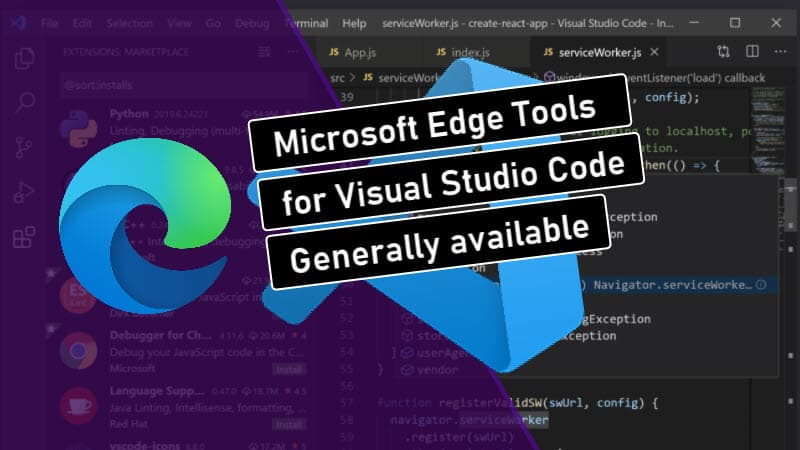The height and width of the screenshot is (450, 800).
Task: Install the Debugger for Chrome extension
Action: (x=289, y=369)
